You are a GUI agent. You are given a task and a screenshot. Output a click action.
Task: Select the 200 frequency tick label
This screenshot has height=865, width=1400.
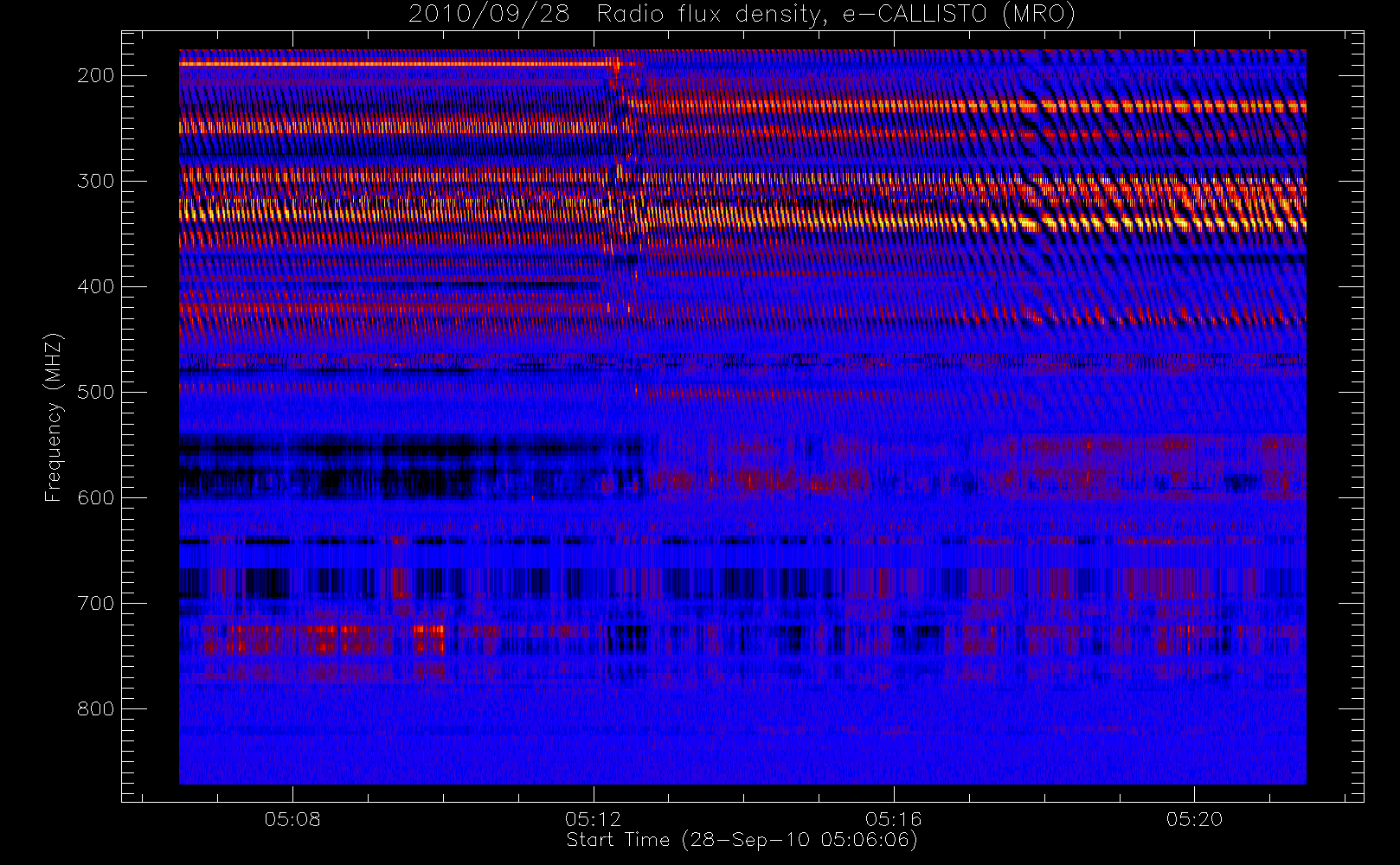click(x=96, y=75)
